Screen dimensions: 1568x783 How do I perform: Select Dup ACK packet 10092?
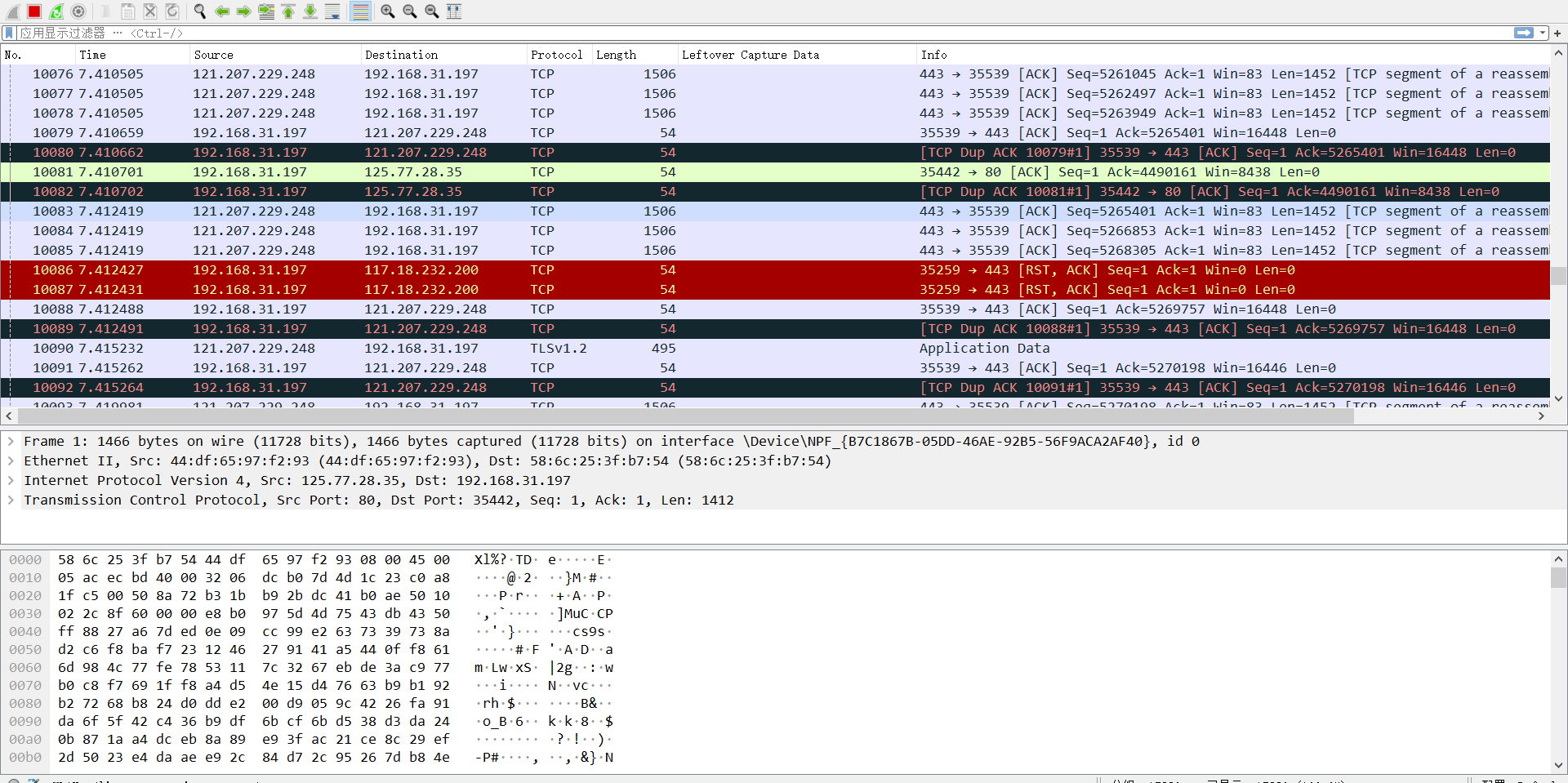(775, 387)
